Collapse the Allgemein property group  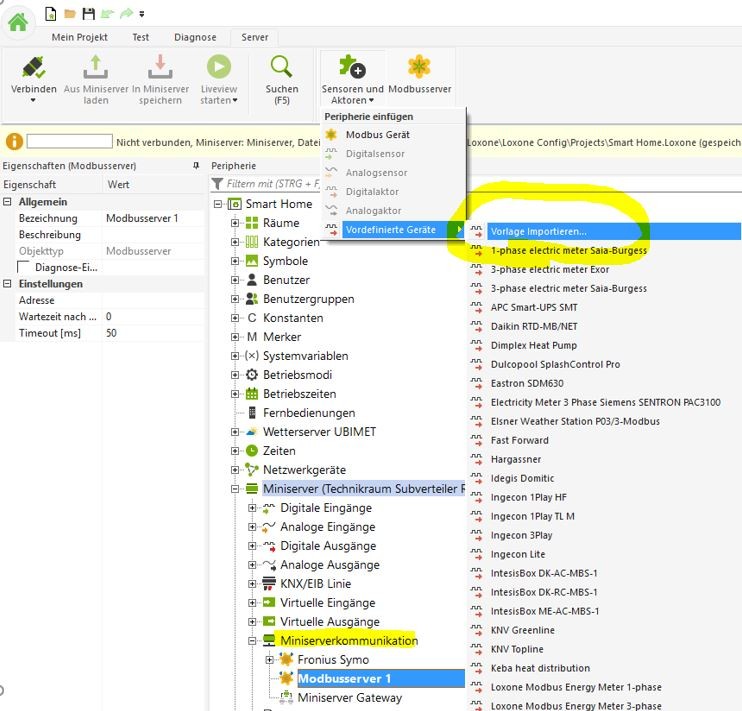coord(7,202)
